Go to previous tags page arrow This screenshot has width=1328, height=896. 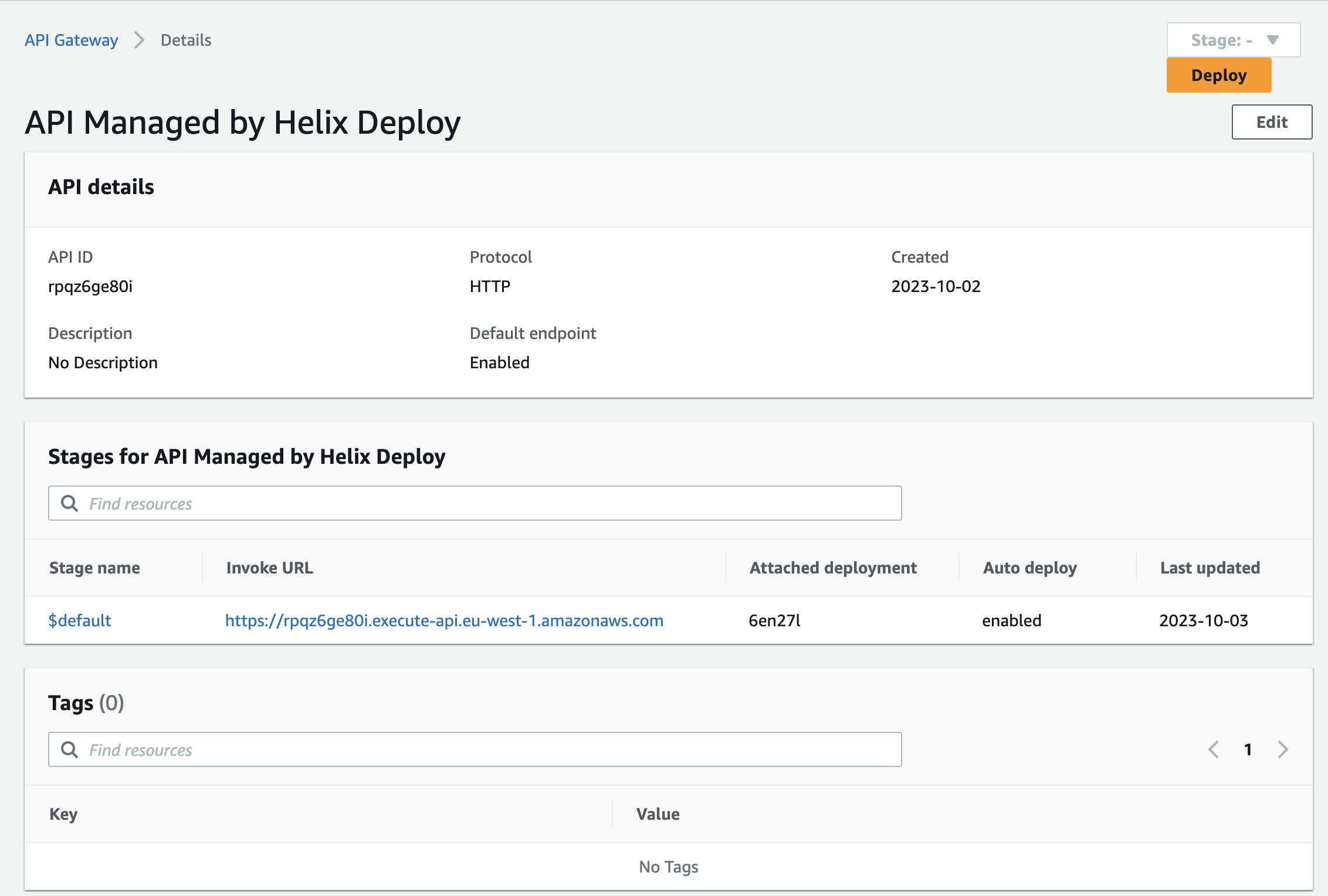[x=1214, y=749]
